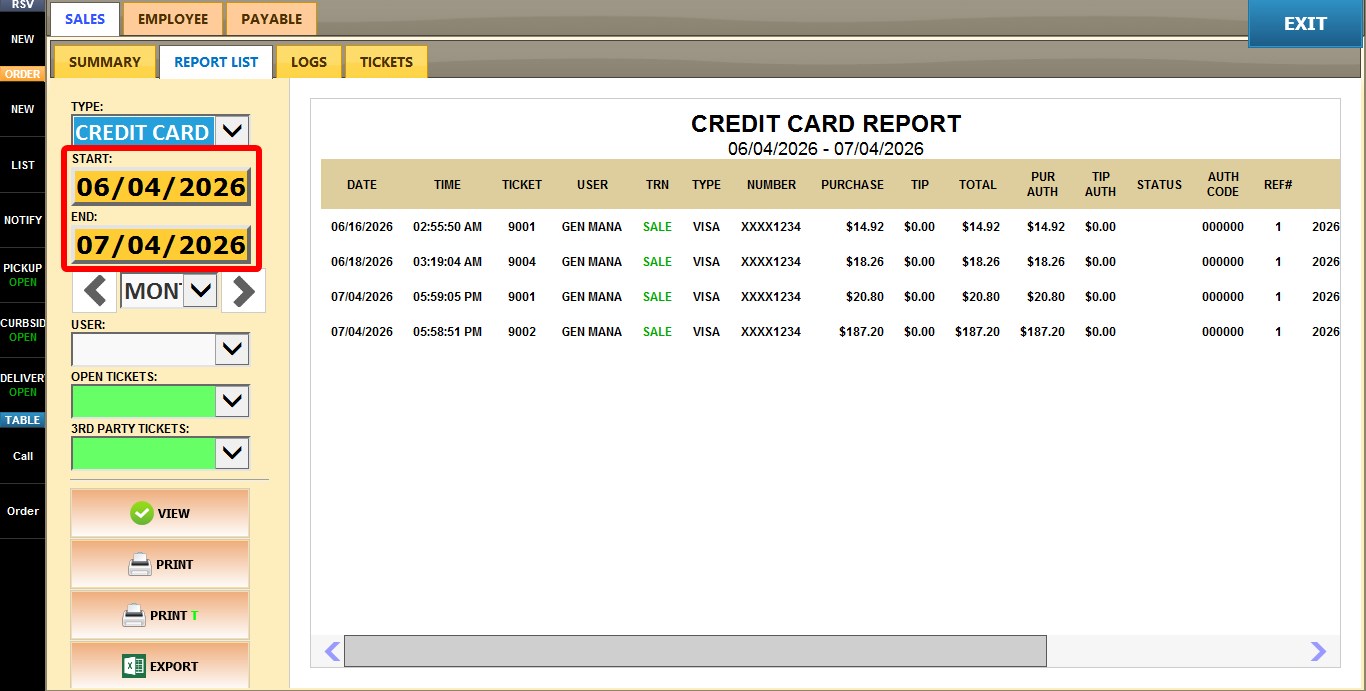Open the TICKETS tab
The height and width of the screenshot is (691, 1366).
tap(386, 62)
